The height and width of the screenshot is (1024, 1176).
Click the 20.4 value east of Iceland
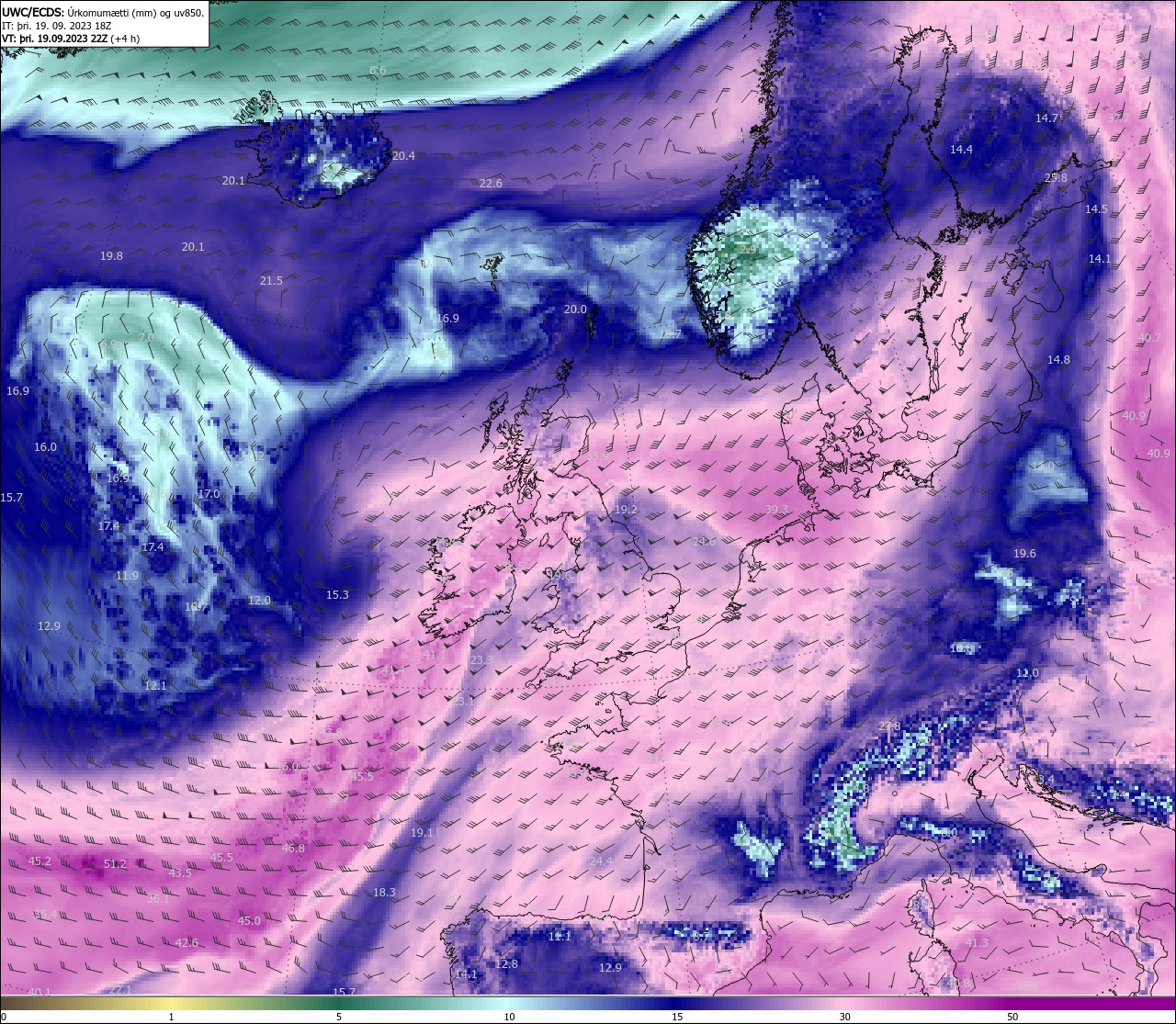tap(403, 156)
